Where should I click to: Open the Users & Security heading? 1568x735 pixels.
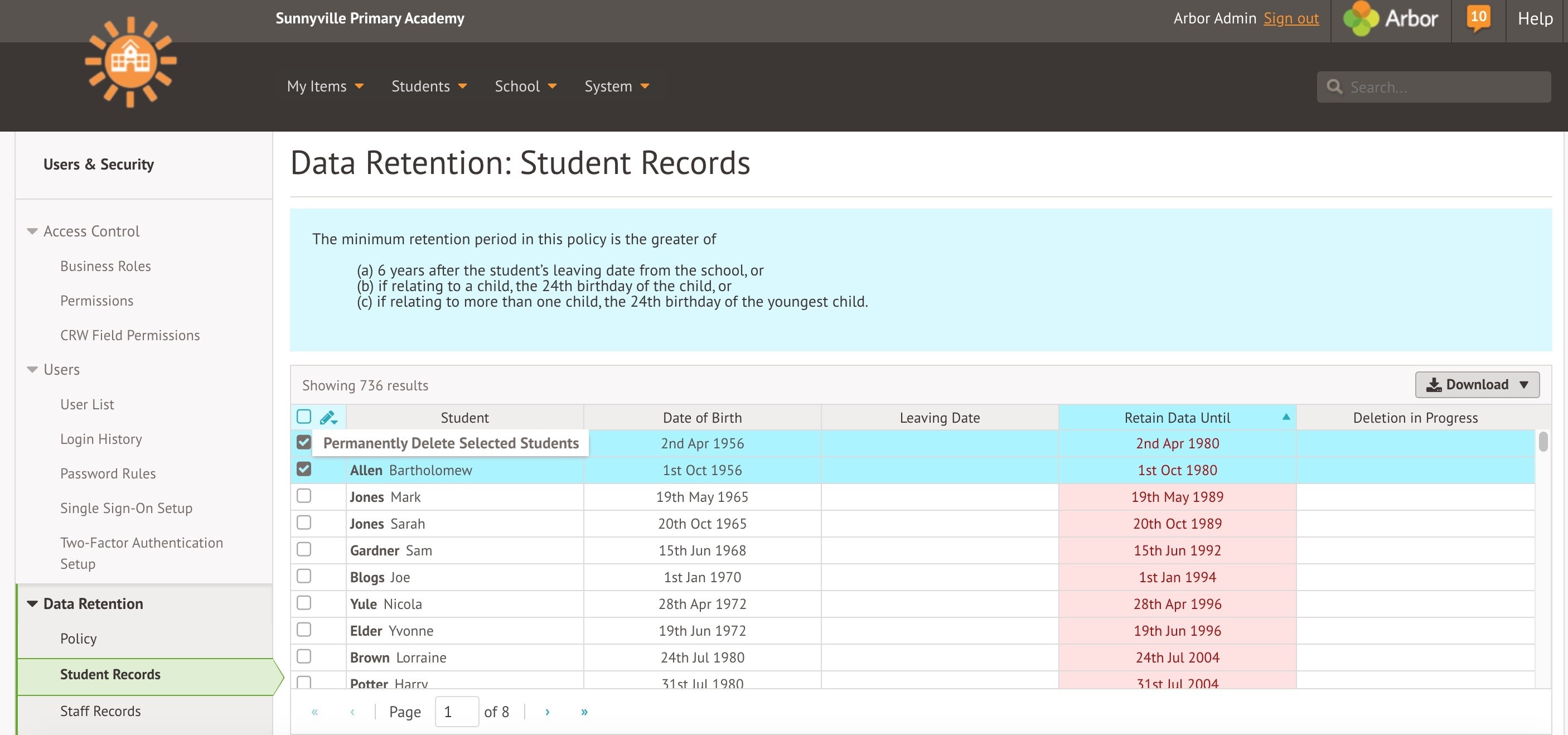click(x=99, y=165)
